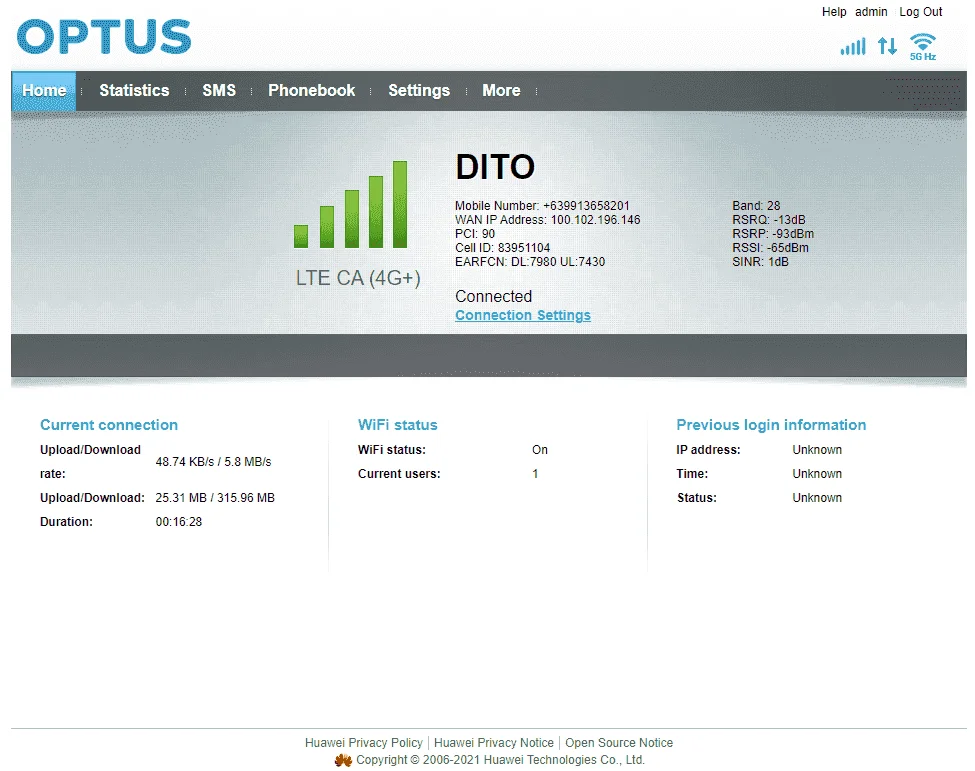Click the Current connection heading

coord(109,425)
